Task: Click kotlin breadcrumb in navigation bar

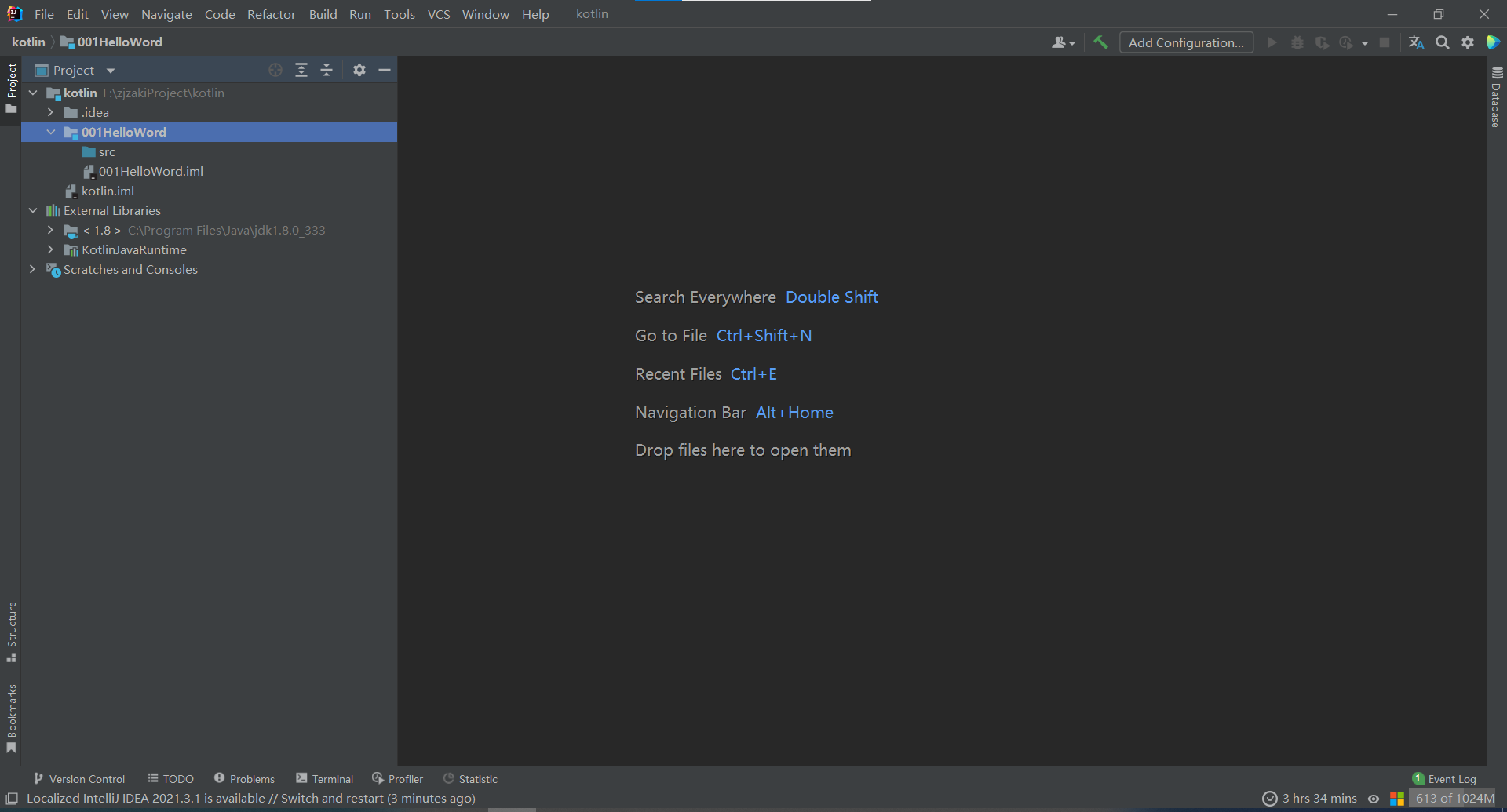Action: tap(28, 42)
